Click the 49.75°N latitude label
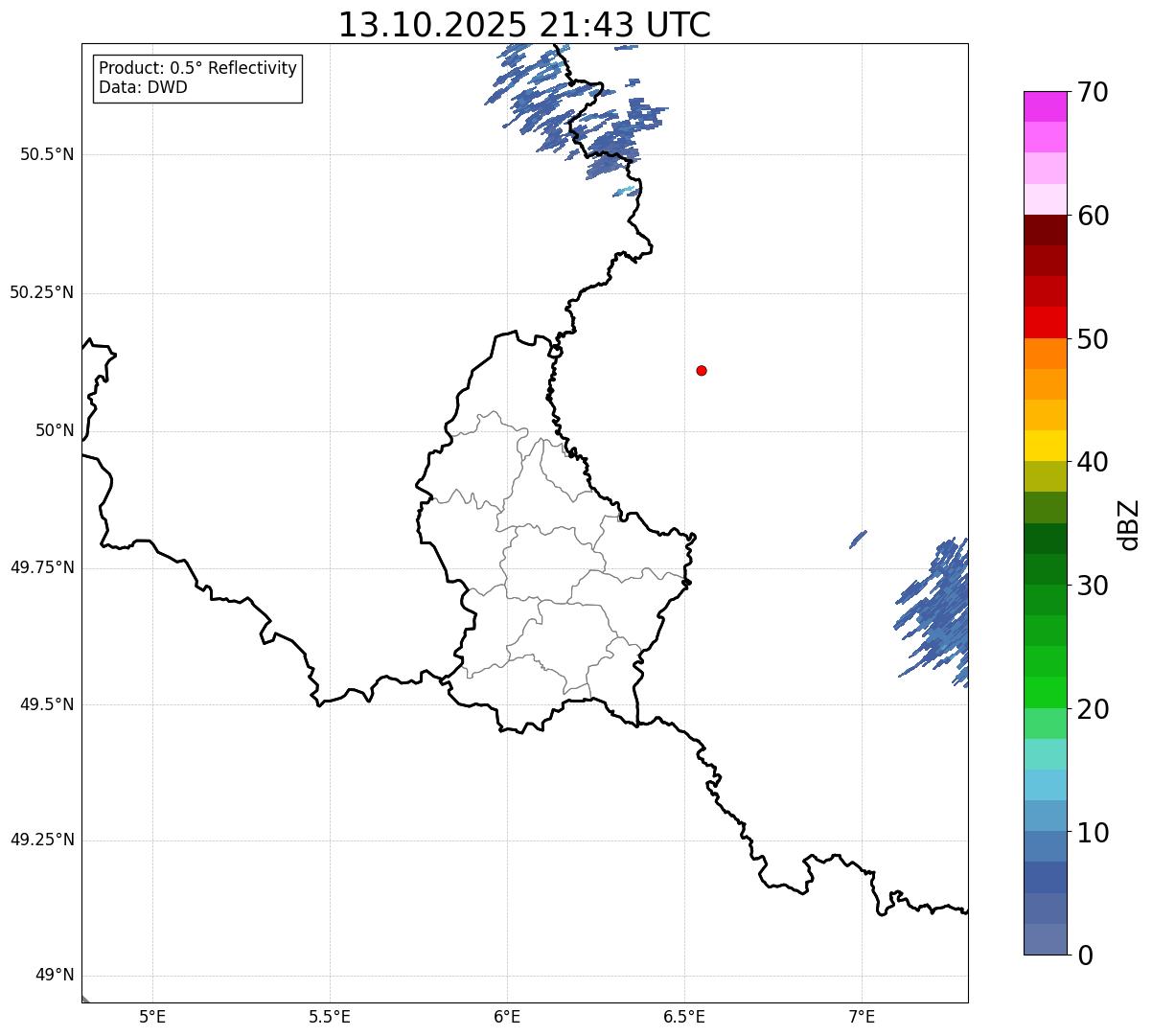The height and width of the screenshot is (1036, 1152). click(x=41, y=567)
